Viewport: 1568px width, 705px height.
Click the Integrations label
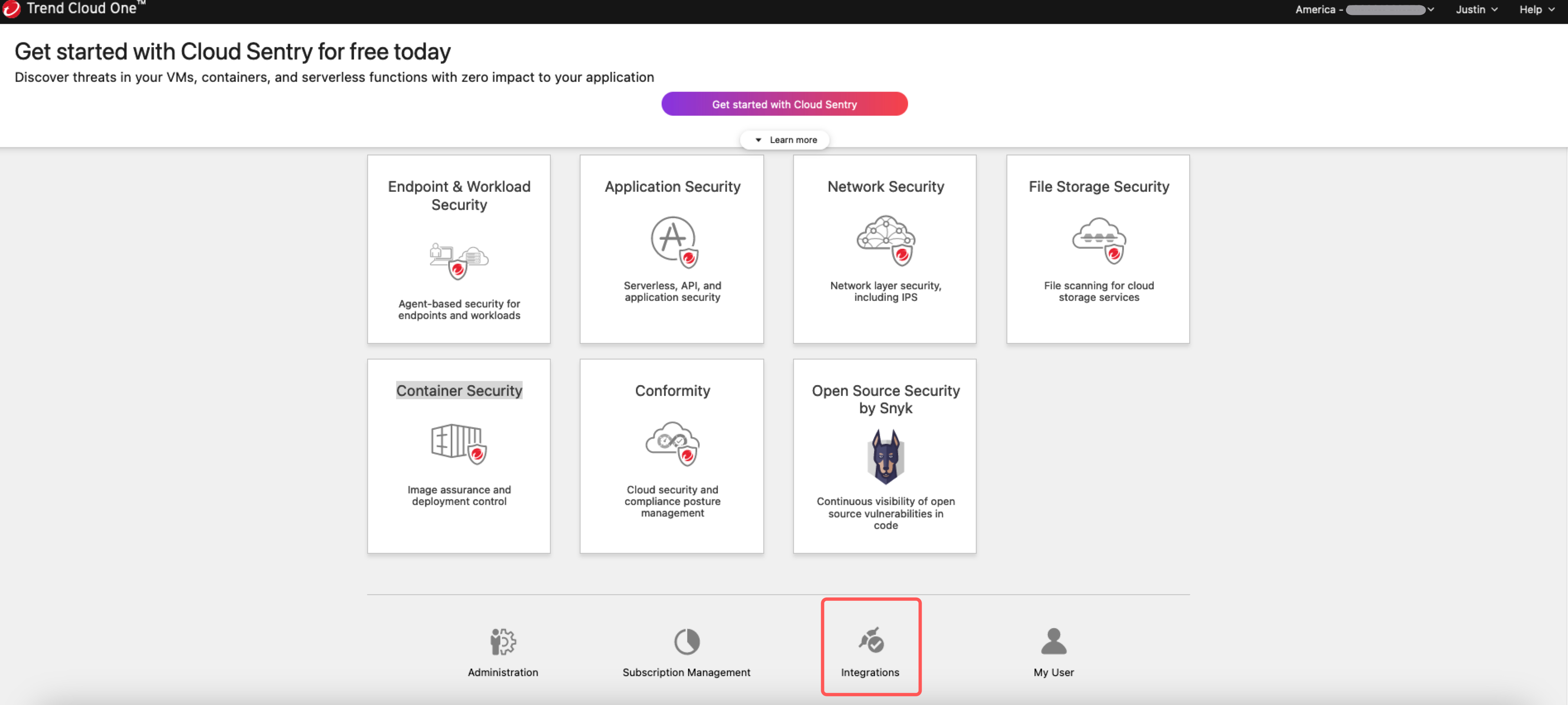[x=870, y=672]
